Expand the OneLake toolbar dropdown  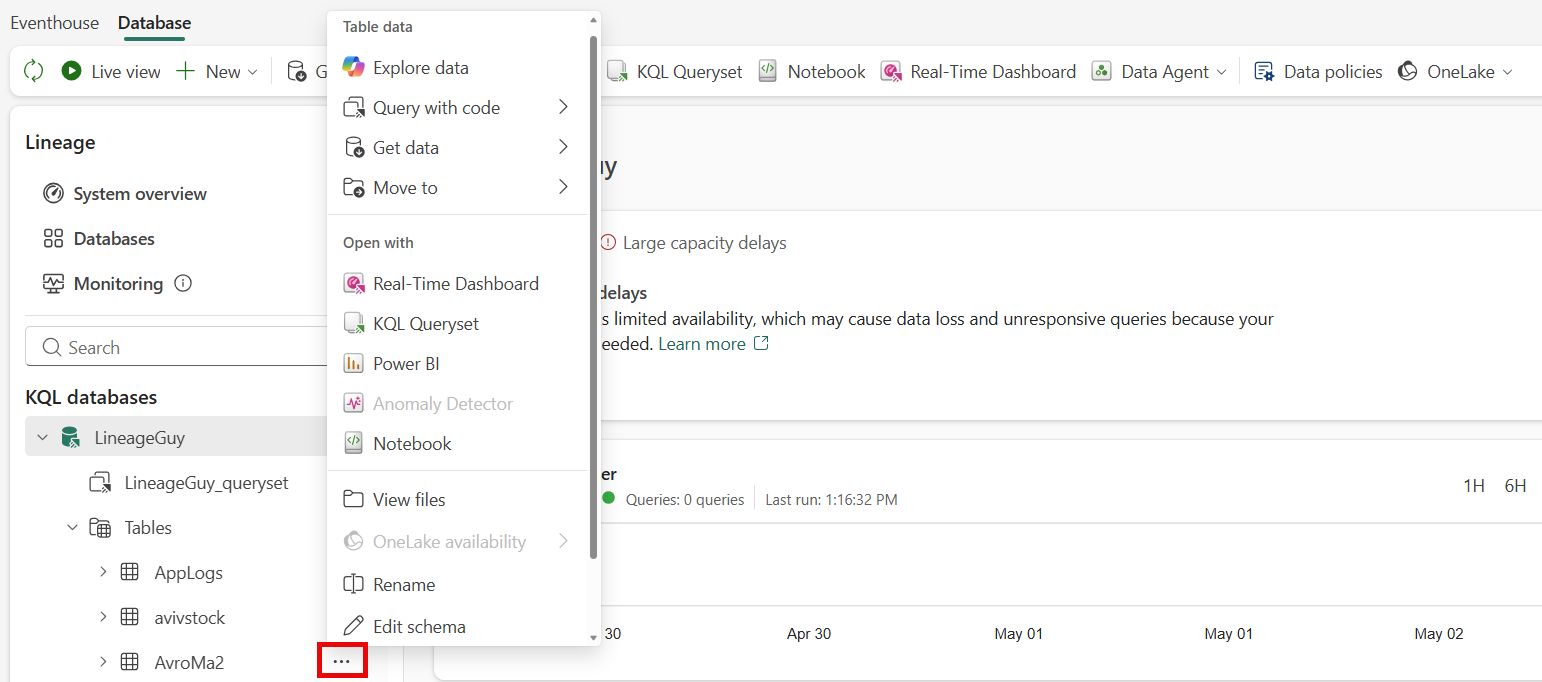1455,71
